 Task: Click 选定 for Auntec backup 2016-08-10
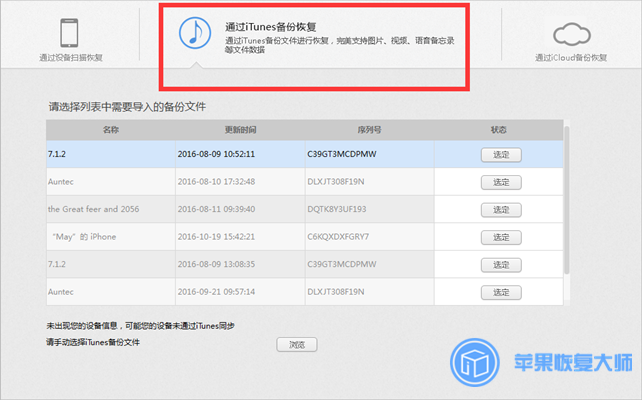coord(501,182)
